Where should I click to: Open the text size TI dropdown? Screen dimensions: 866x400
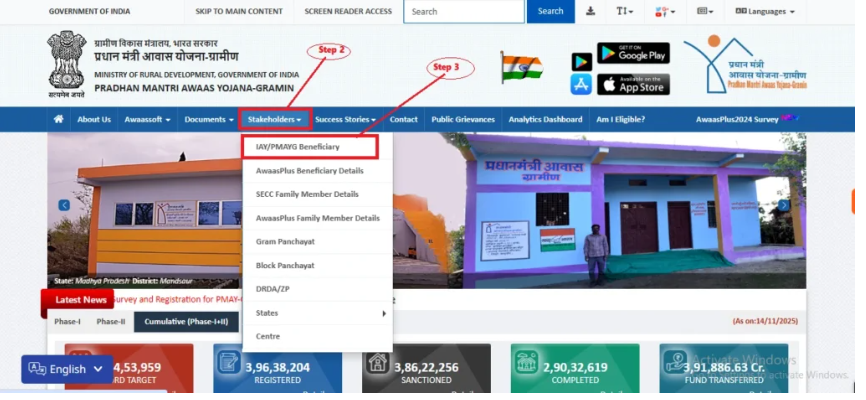tap(627, 12)
